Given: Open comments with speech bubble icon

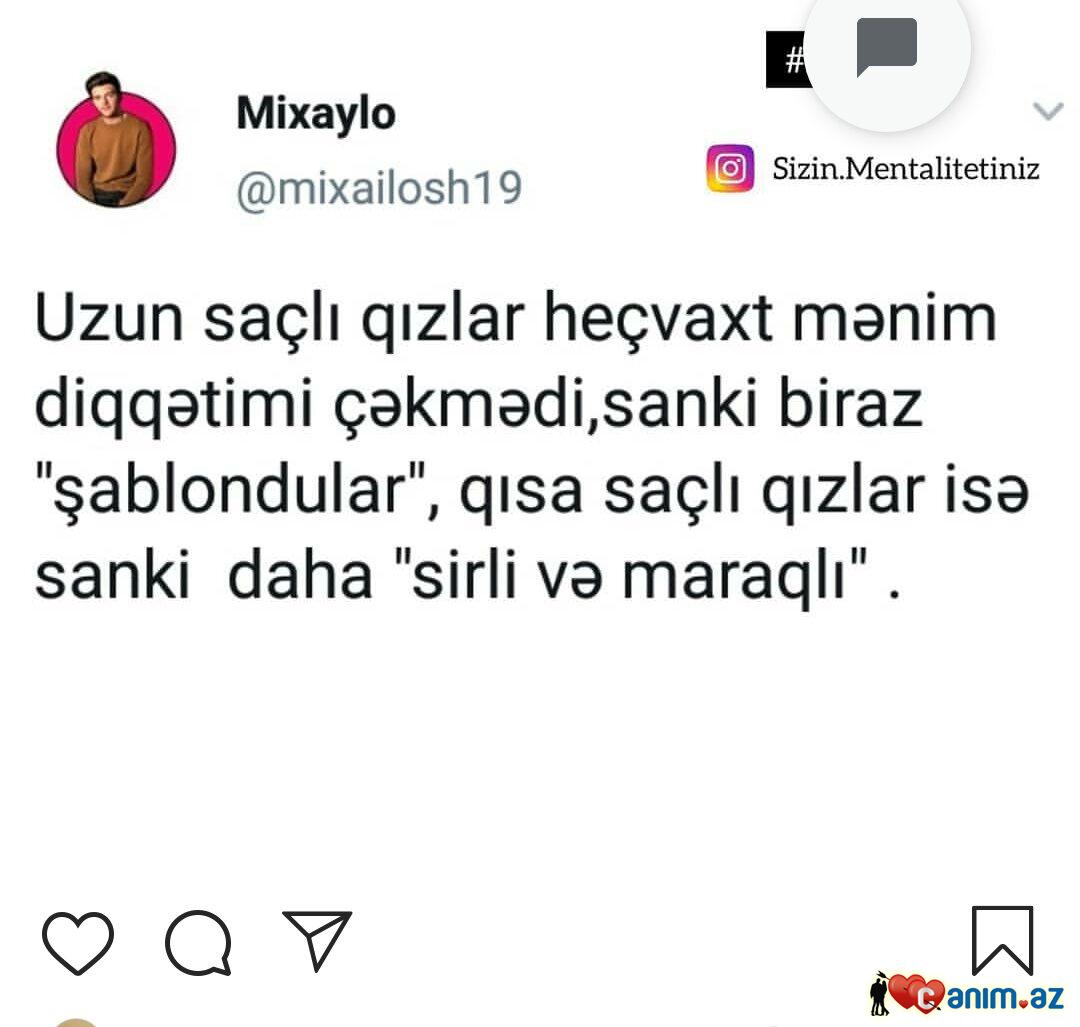Looking at the screenshot, I should [x=198, y=943].
